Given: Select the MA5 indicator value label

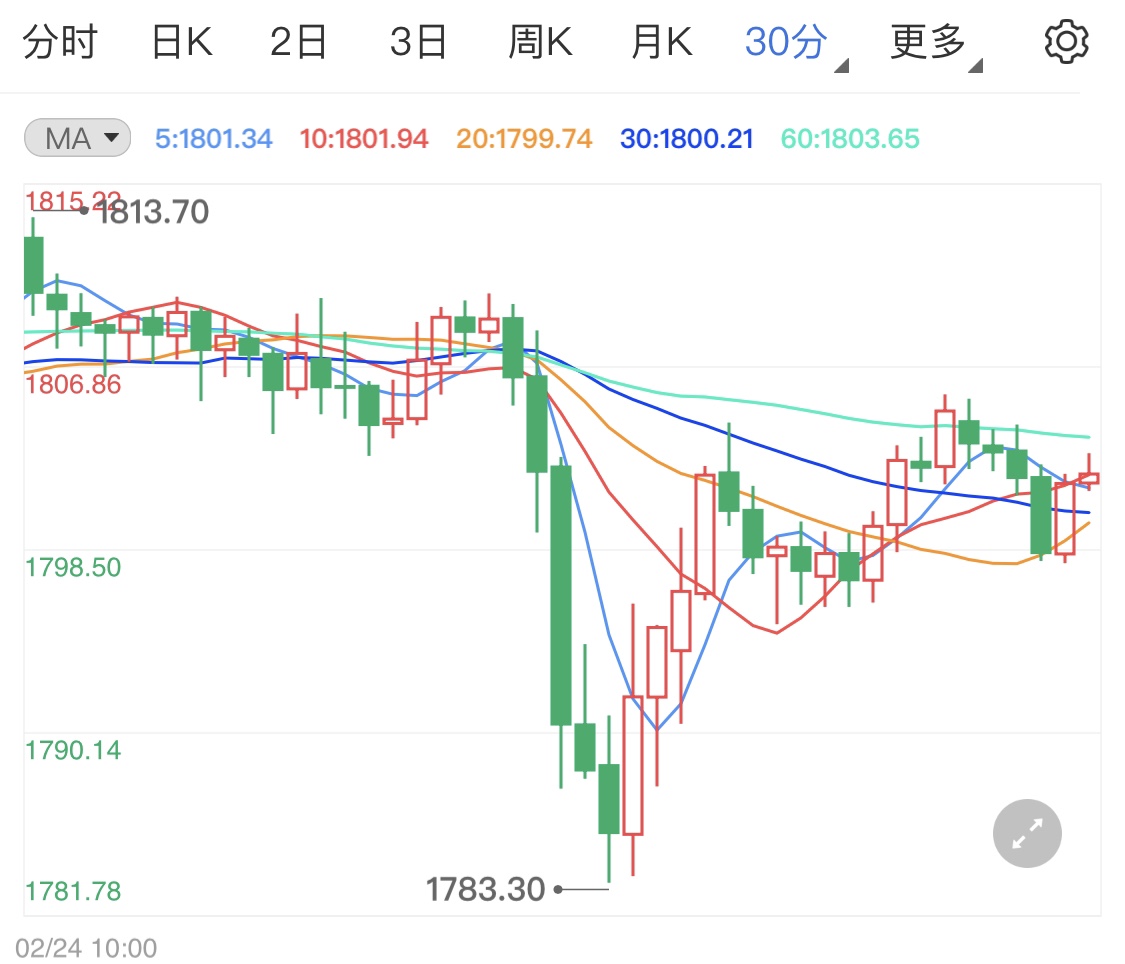Looking at the screenshot, I should click(x=213, y=140).
